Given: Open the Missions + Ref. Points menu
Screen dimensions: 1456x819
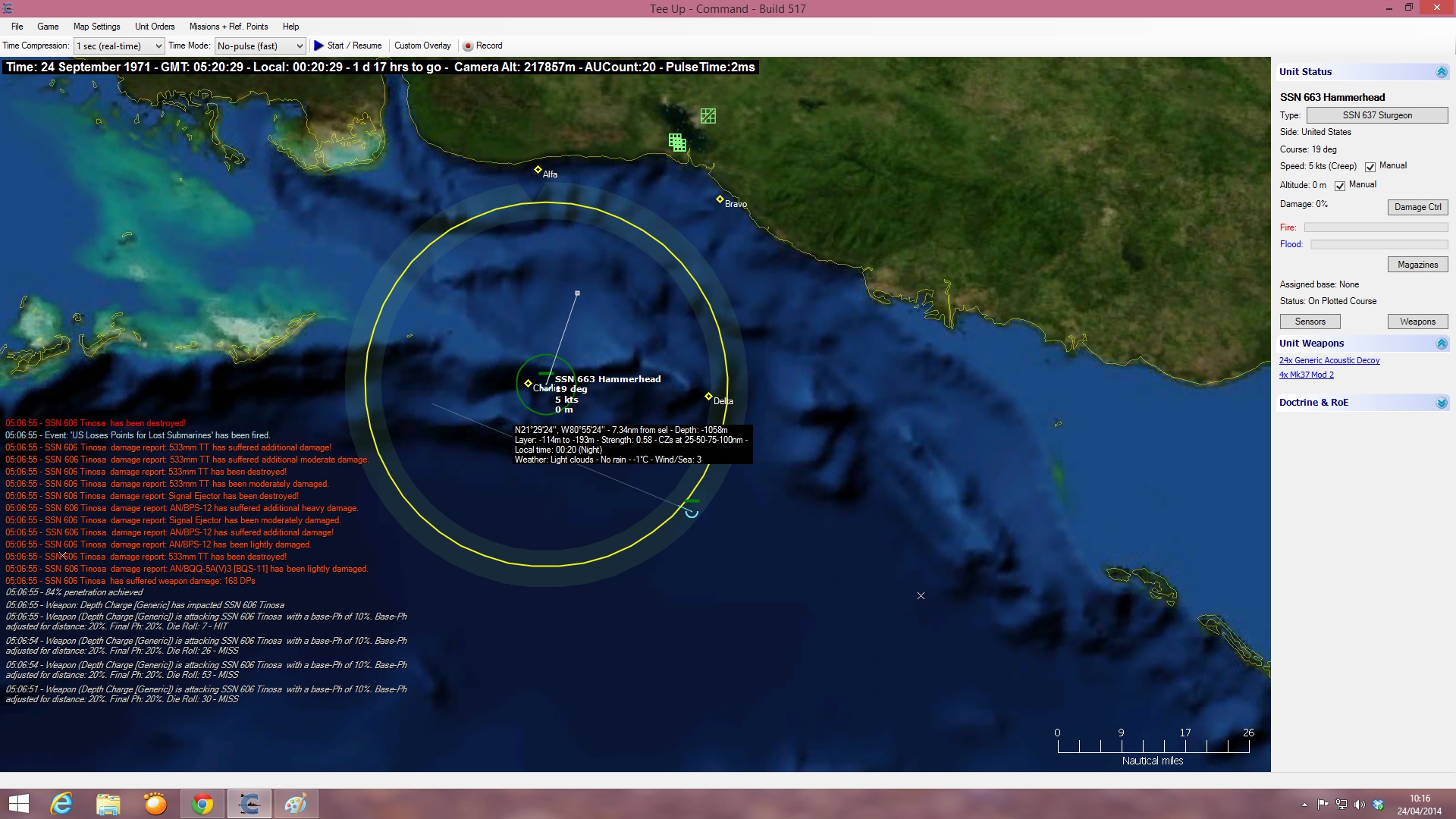Looking at the screenshot, I should tap(228, 27).
